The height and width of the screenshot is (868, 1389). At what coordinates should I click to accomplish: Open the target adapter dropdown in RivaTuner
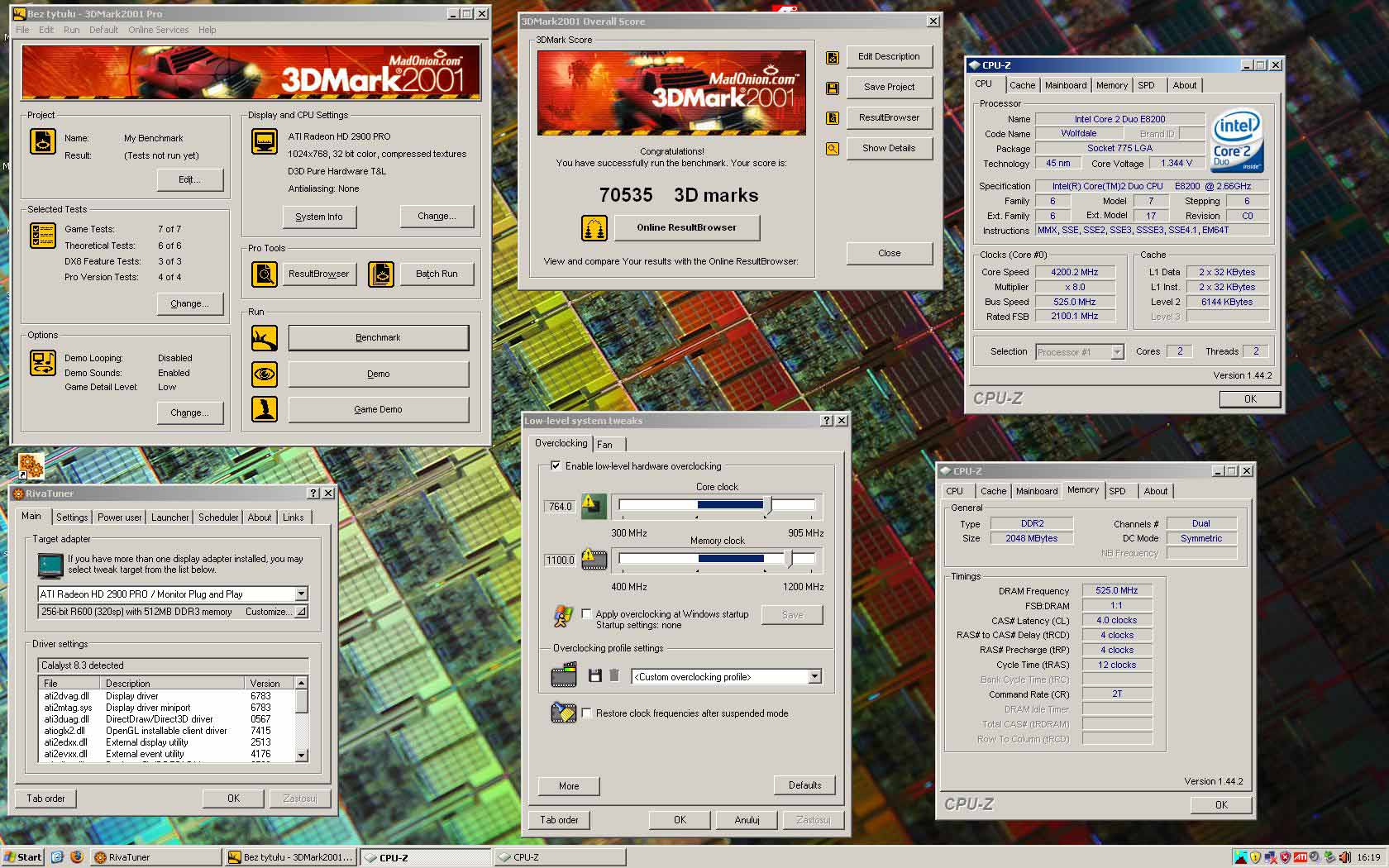pyautogui.click(x=301, y=594)
